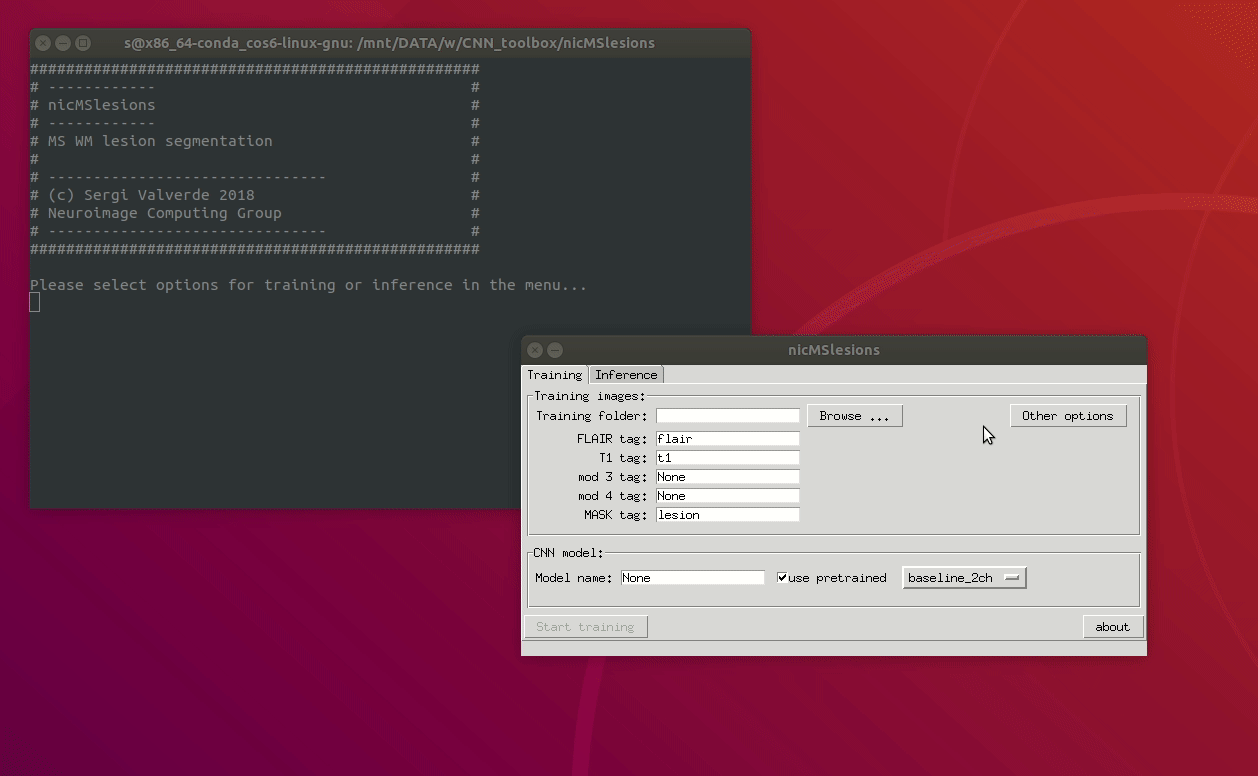This screenshot has height=776, width=1258.
Task: Select the Training tab
Action: (555, 375)
